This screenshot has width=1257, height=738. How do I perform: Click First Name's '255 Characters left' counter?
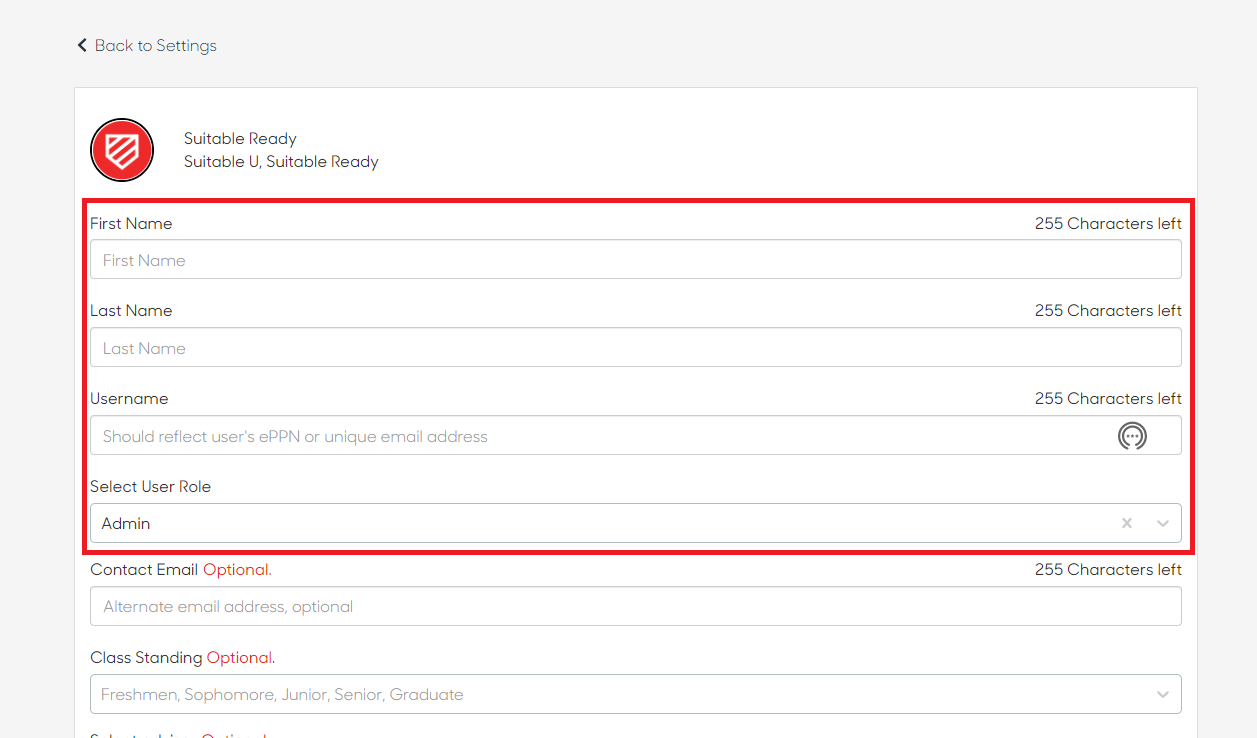tap(1108, 224)
